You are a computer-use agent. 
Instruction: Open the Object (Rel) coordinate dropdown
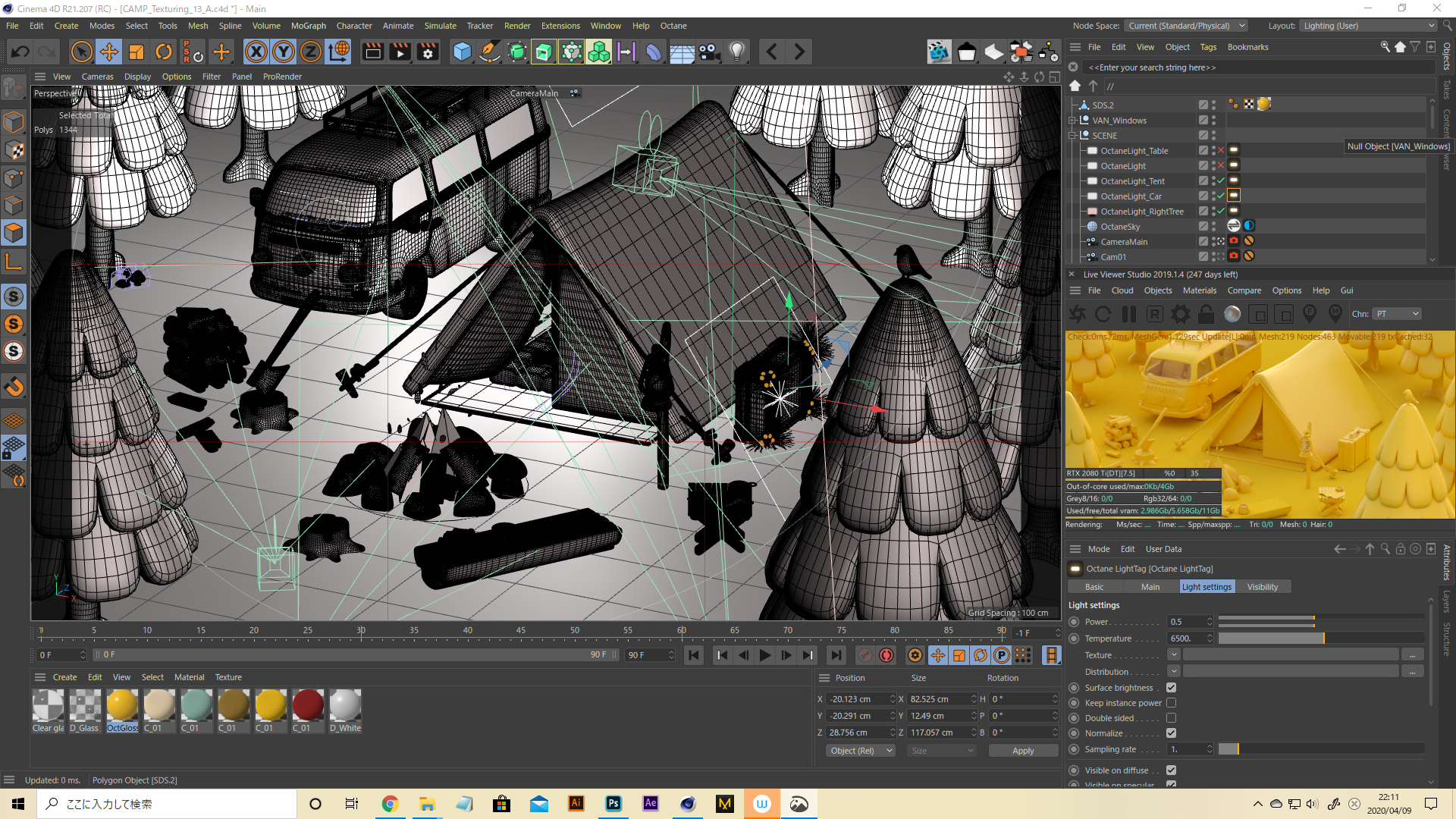coord(861,751)
